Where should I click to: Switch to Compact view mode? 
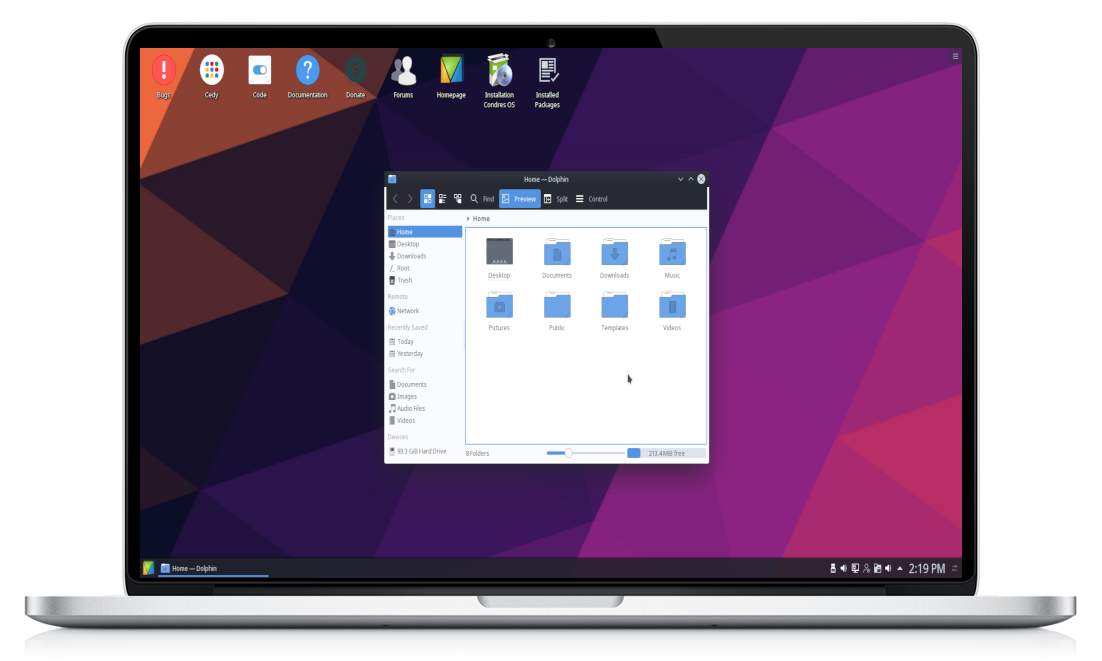pos(443,199)
